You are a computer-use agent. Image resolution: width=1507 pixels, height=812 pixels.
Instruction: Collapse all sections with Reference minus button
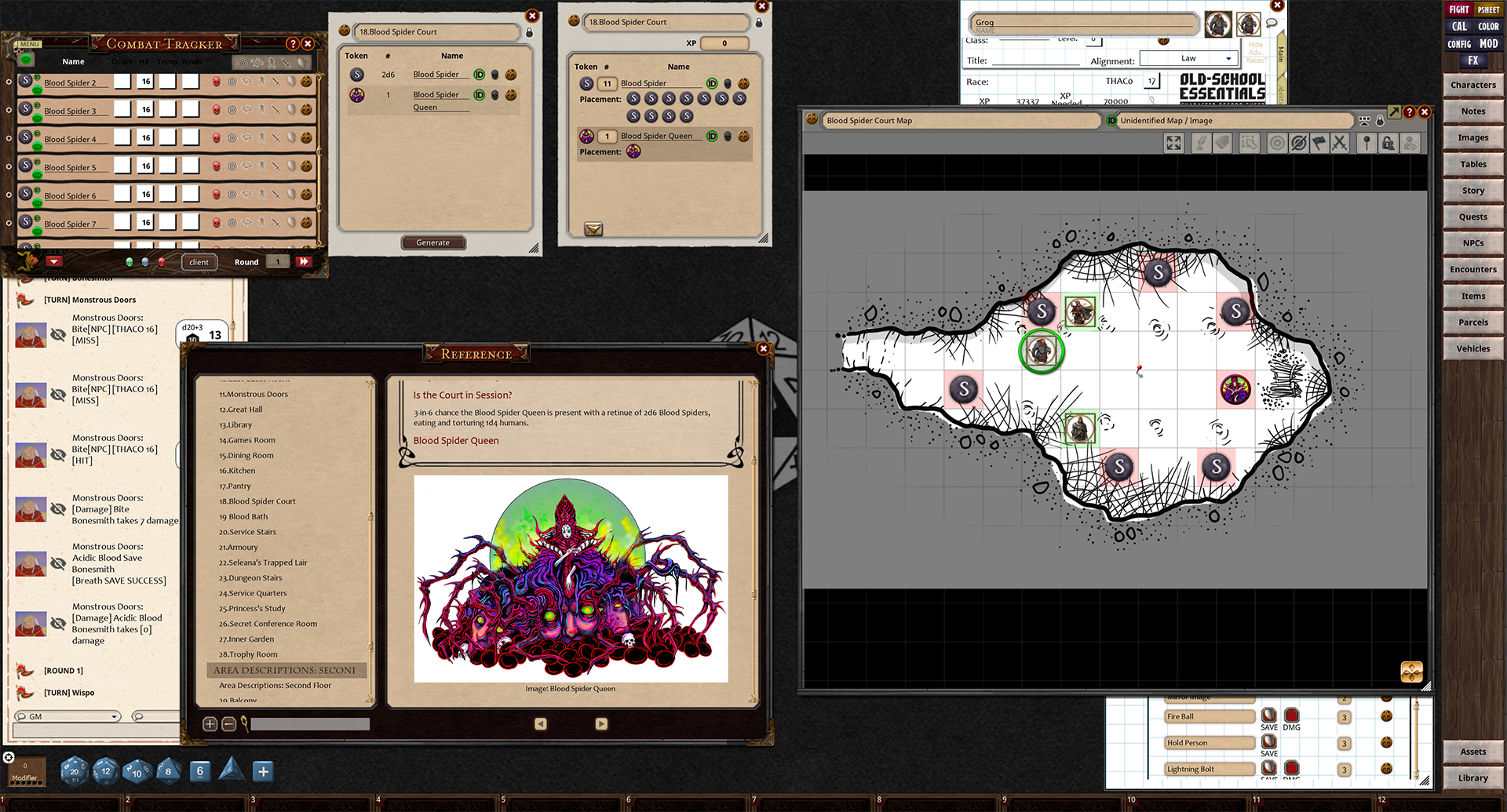point(228,724)
